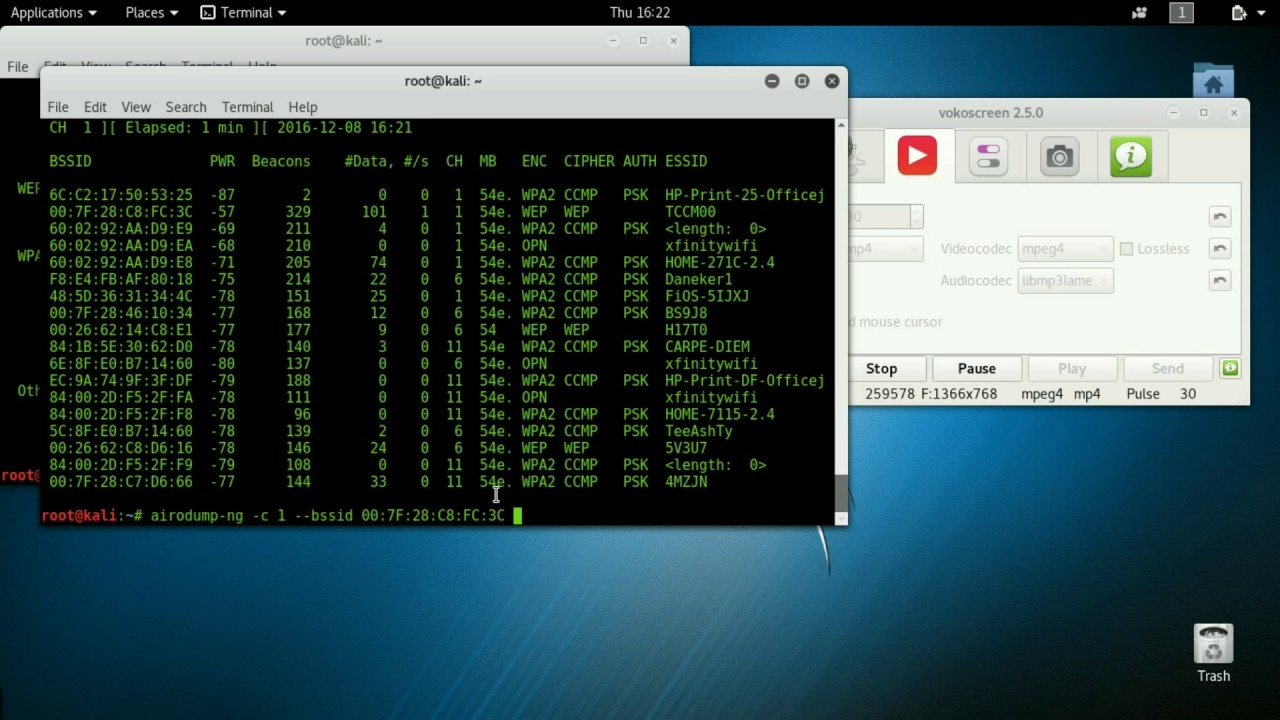
Task: Click BSSID 6C:C2:17:50:53:25
Action: [x=121, y=195]
